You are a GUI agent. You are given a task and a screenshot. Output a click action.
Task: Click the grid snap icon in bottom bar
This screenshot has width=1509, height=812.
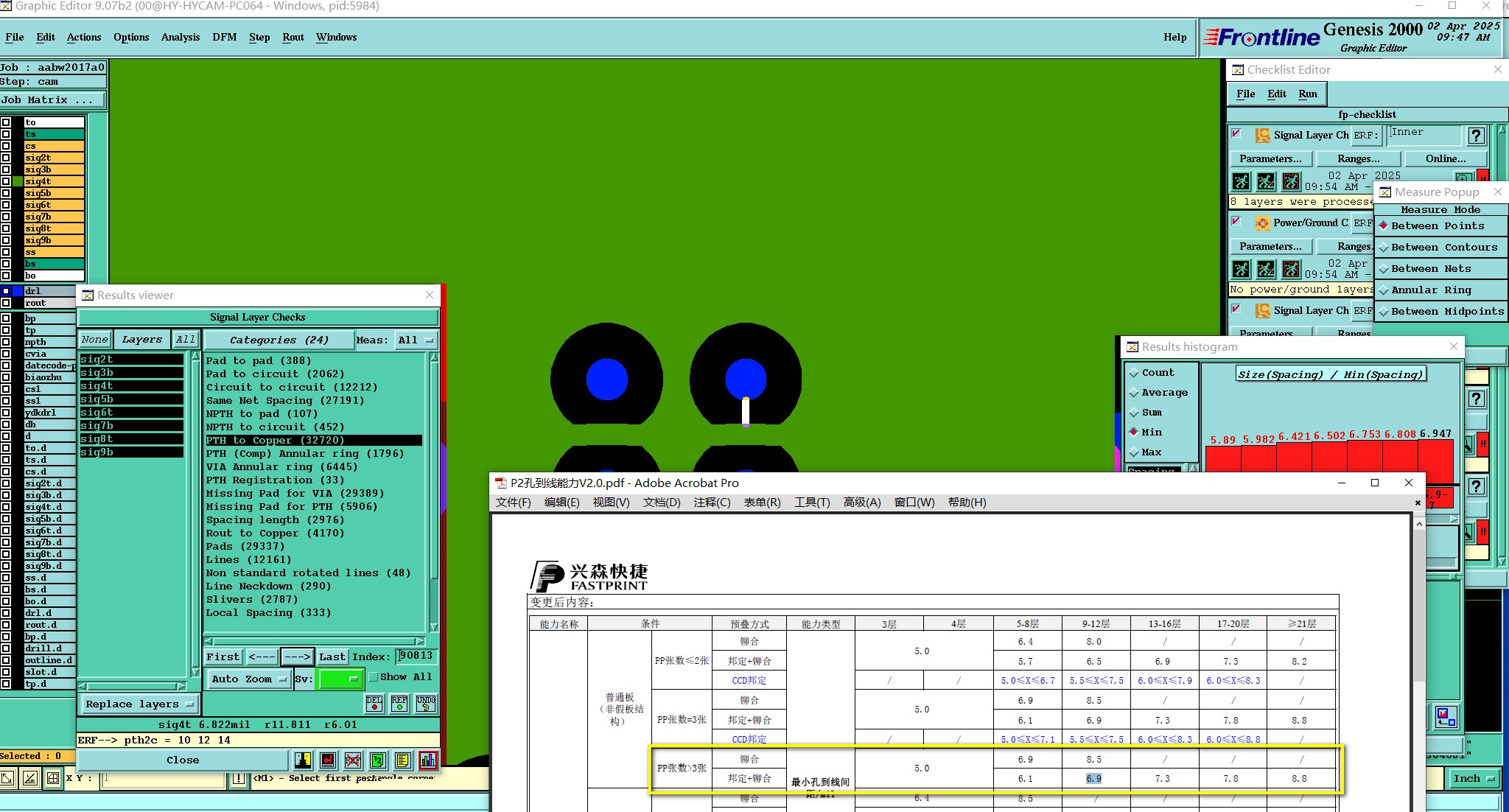pyautogui.click(x=53, y=777)
